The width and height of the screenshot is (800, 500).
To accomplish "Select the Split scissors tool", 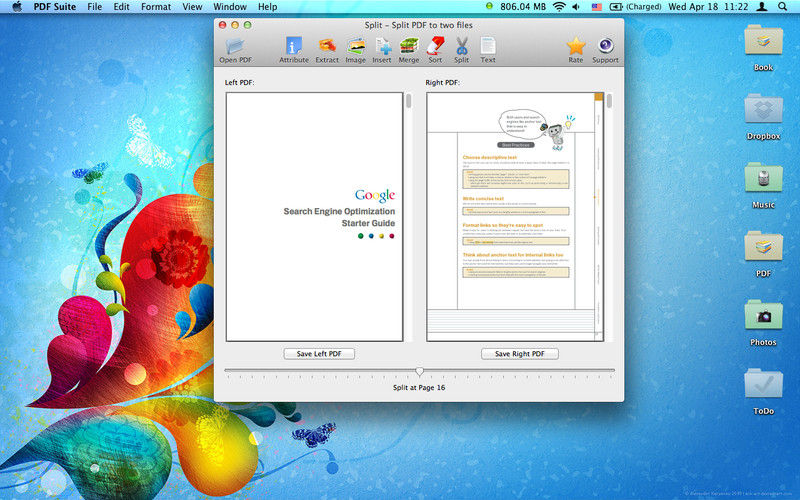I will [x=462, y=50].
